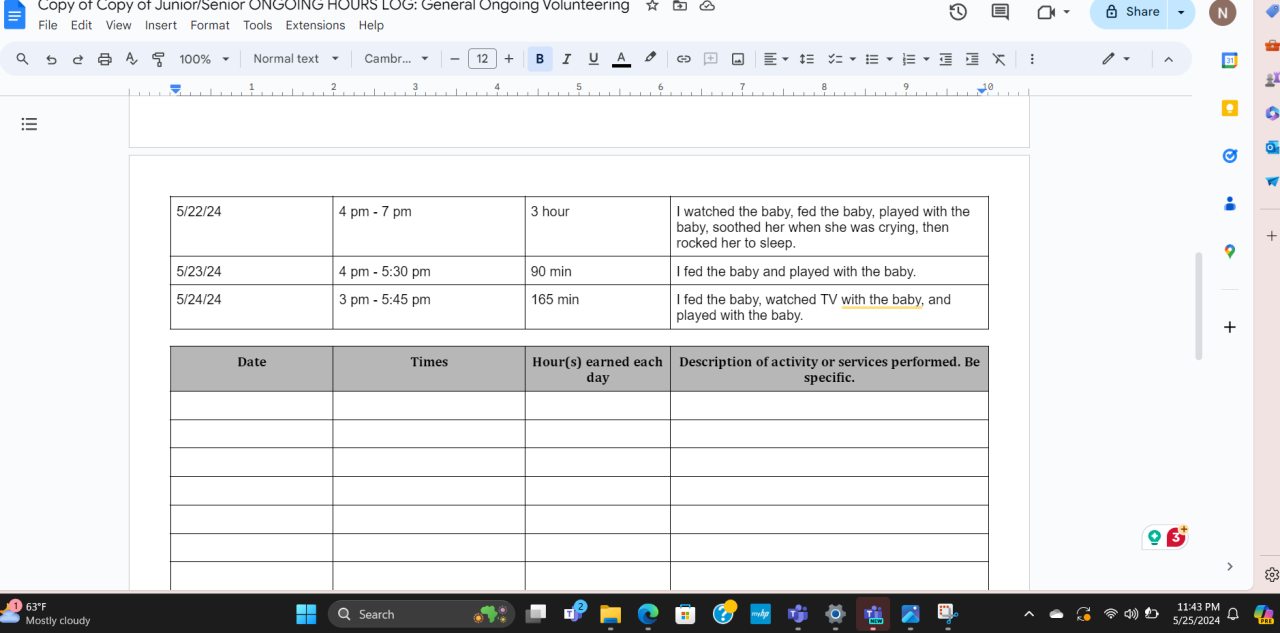The image size is (1280, 633).
Task: Open the text alignment dropdown
Action: 776,59
